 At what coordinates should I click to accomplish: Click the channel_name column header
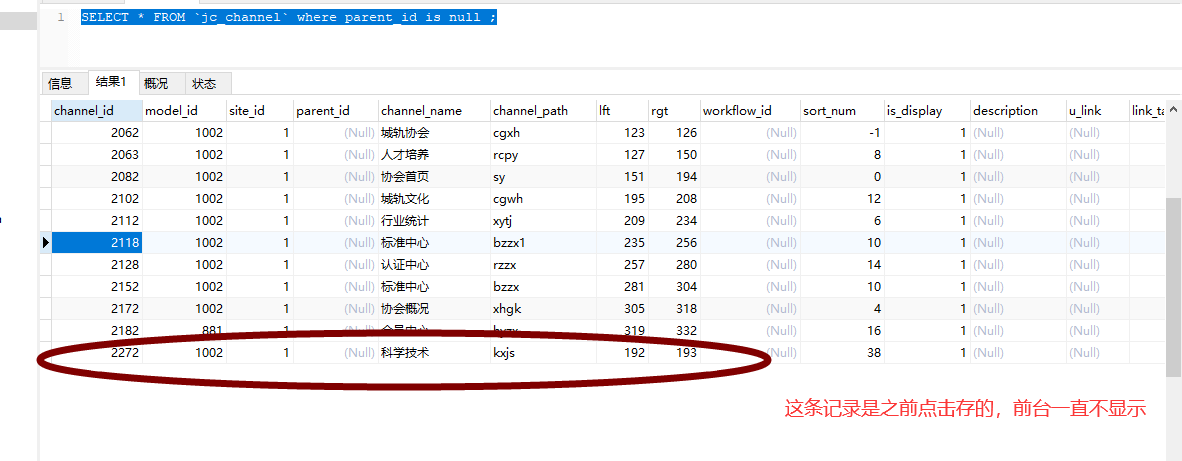pos(434,111)
